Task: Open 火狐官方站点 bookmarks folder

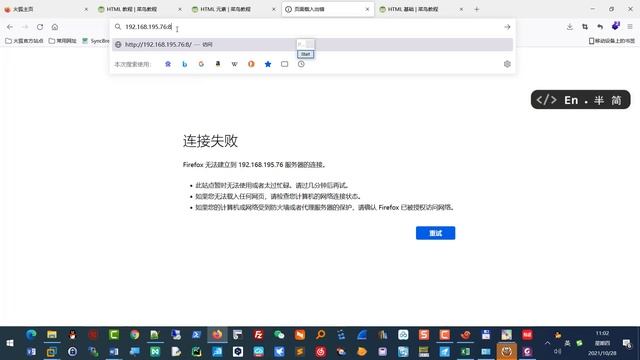Action: [x=24, y=41]
